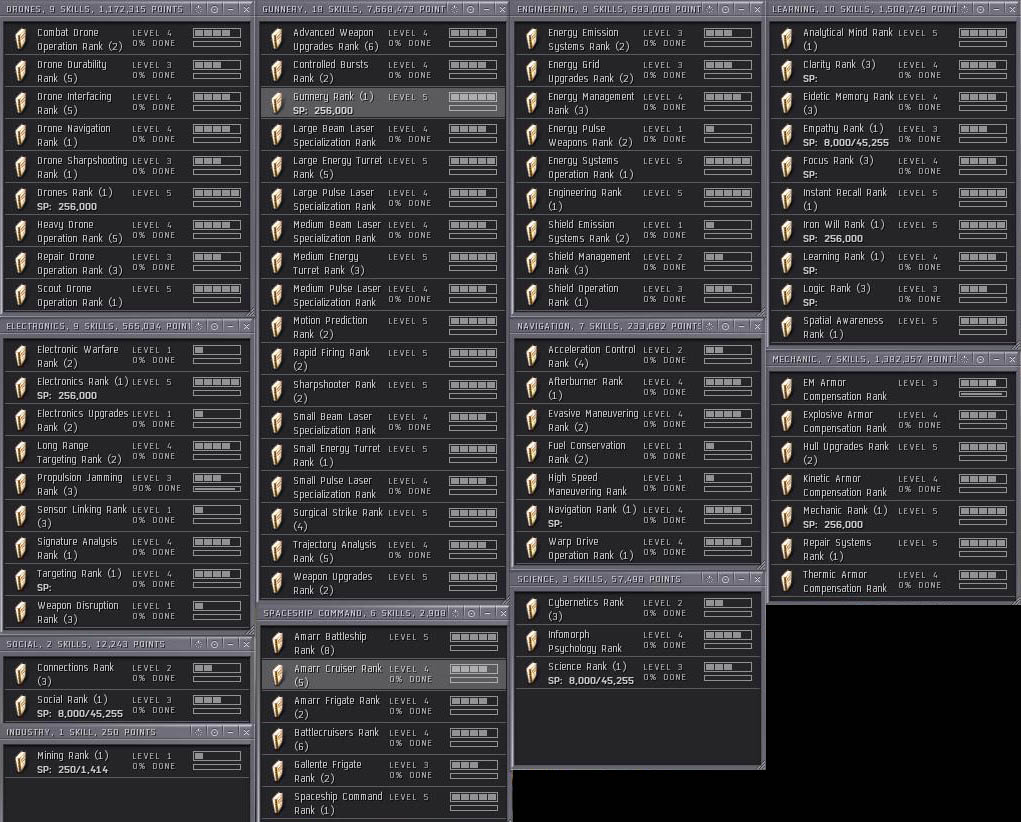Screen dimensions: 1021x822
Task: Toggle the pin icon on the Industry window
Action: pos(199,732)
